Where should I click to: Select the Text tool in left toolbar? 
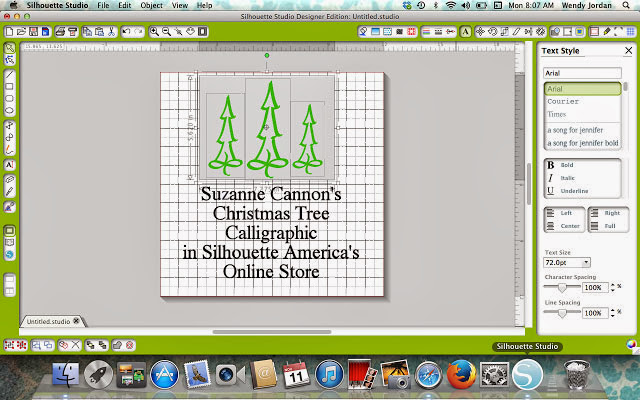[10, 165]
